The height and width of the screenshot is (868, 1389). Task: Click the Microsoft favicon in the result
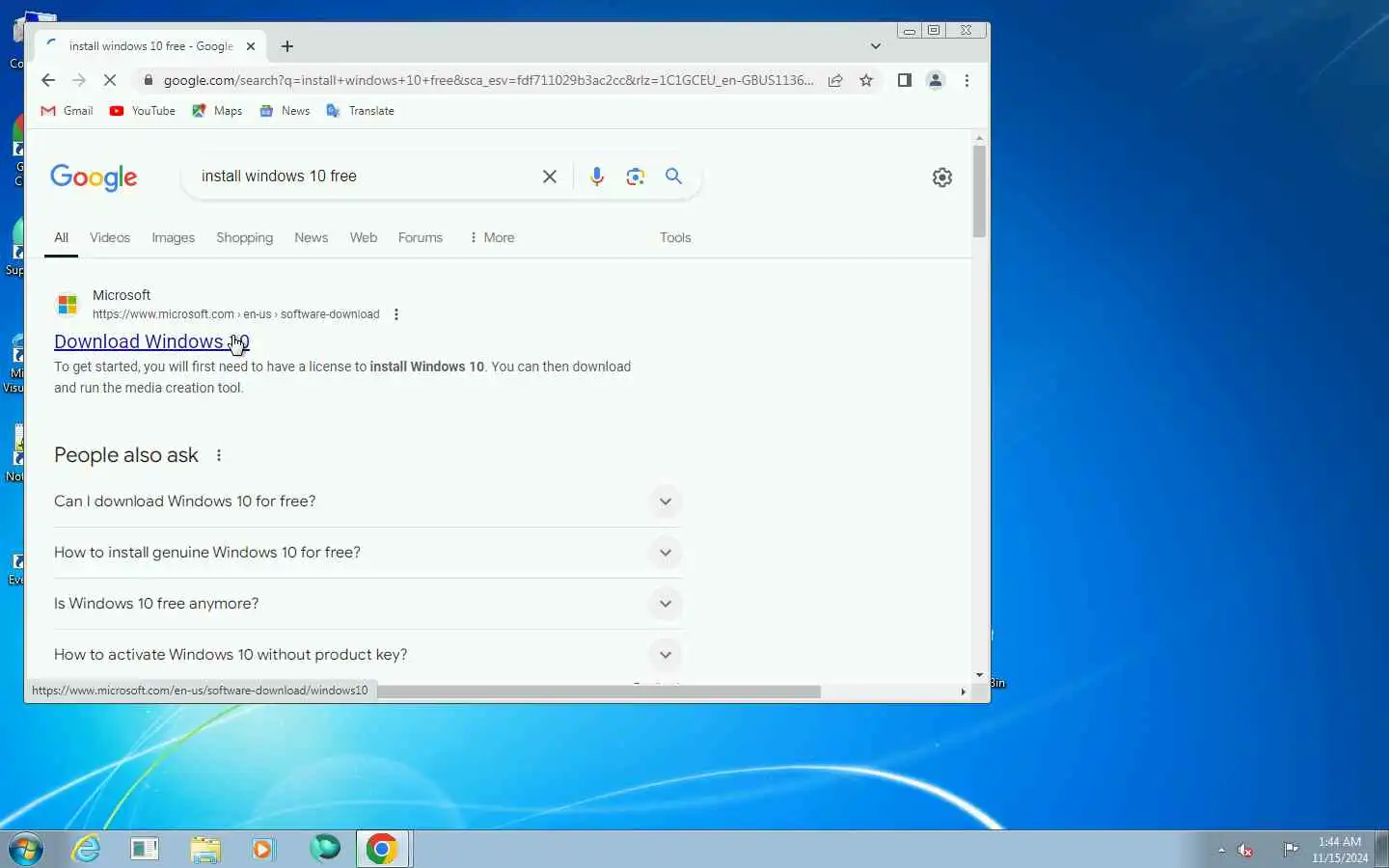click(x=68, y=305)
